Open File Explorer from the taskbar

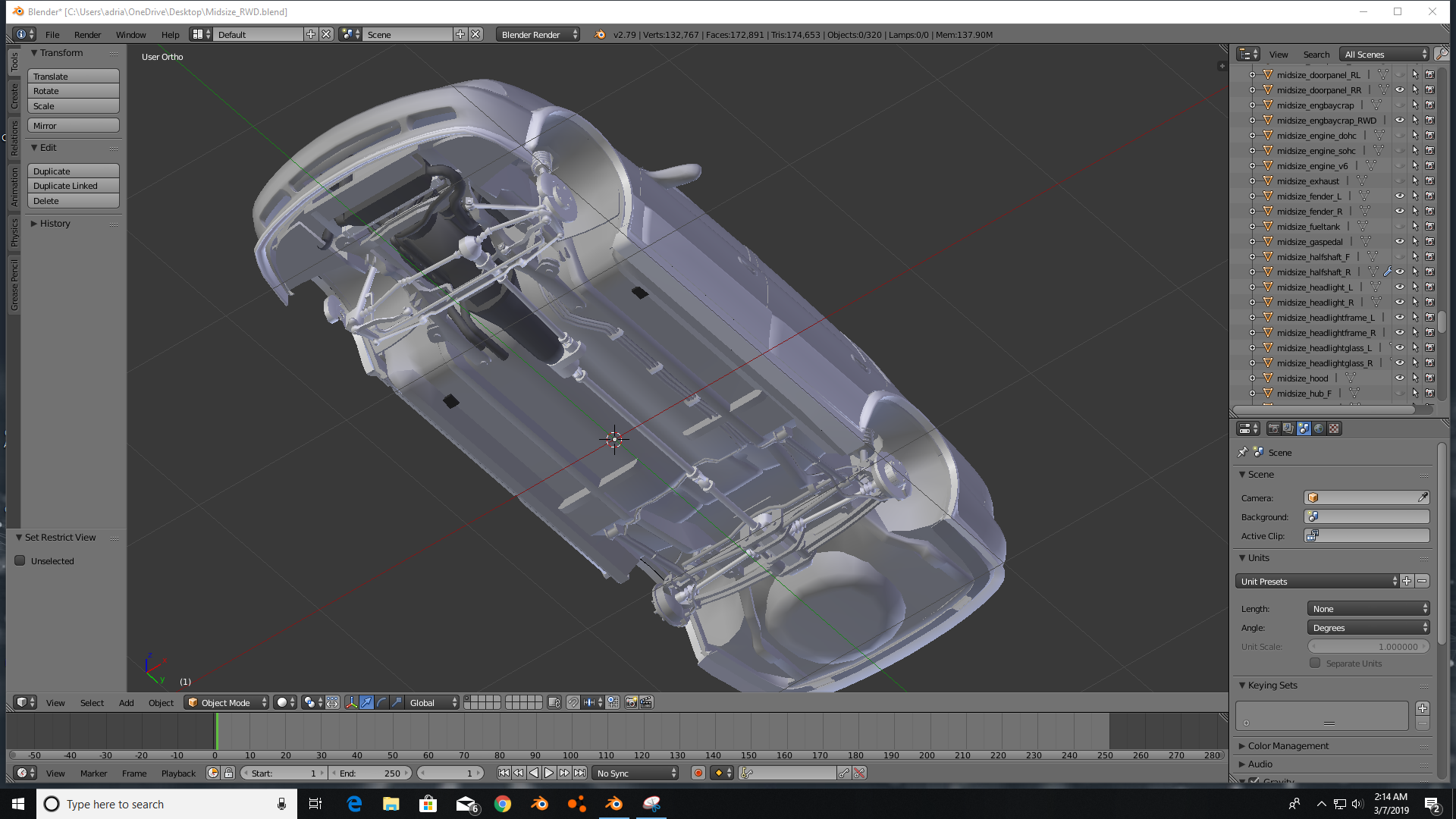pyautogui.click(x=391, y=804)
